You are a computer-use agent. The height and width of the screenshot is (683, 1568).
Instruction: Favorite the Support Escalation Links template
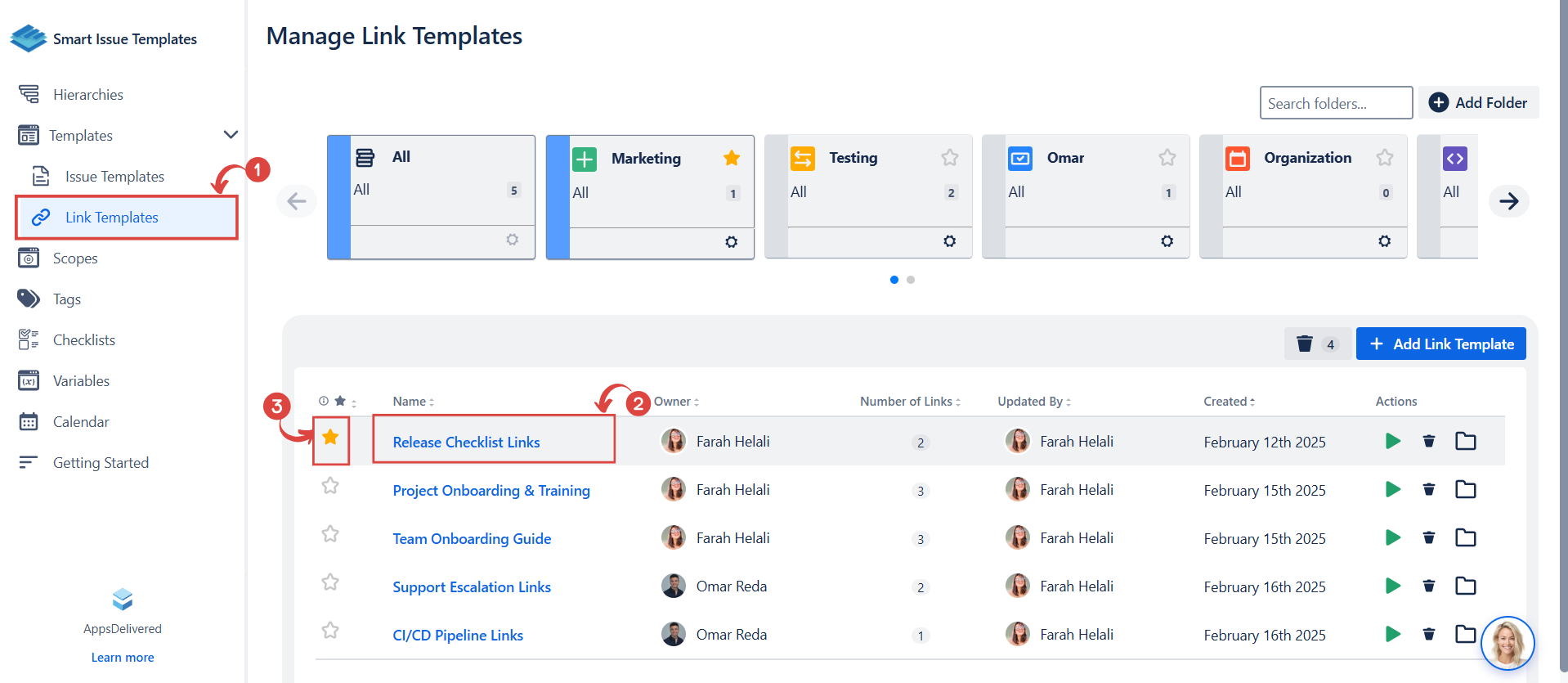tap(330, 582)
